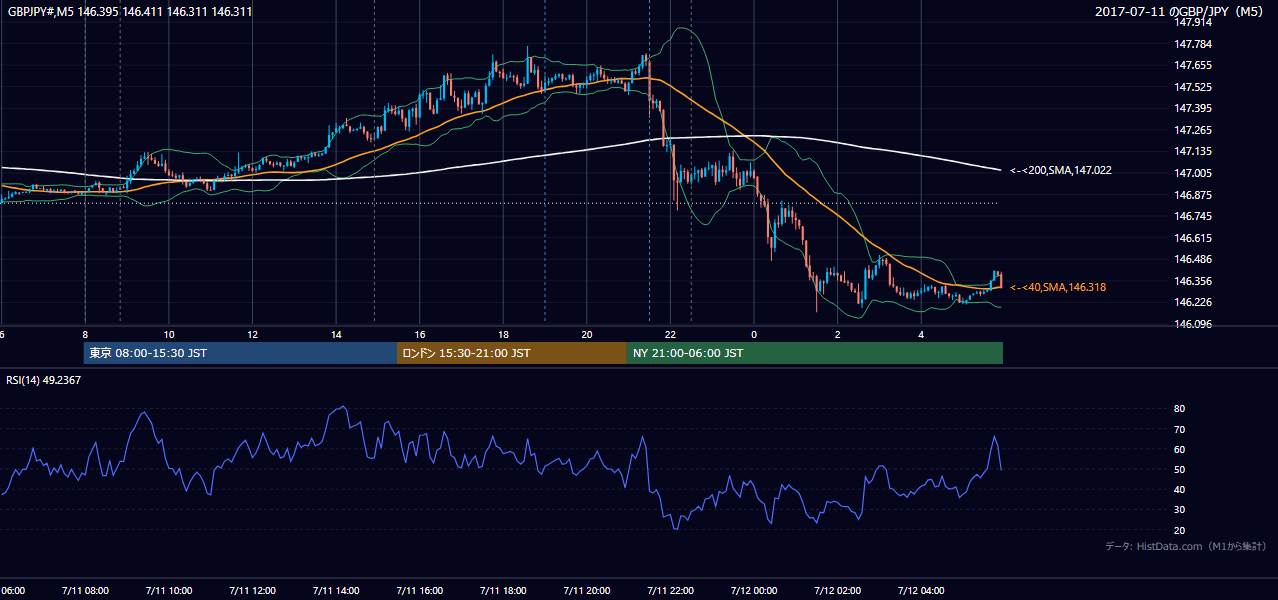Click the 200 SMA label reading 147.022

click(1061, 171)
